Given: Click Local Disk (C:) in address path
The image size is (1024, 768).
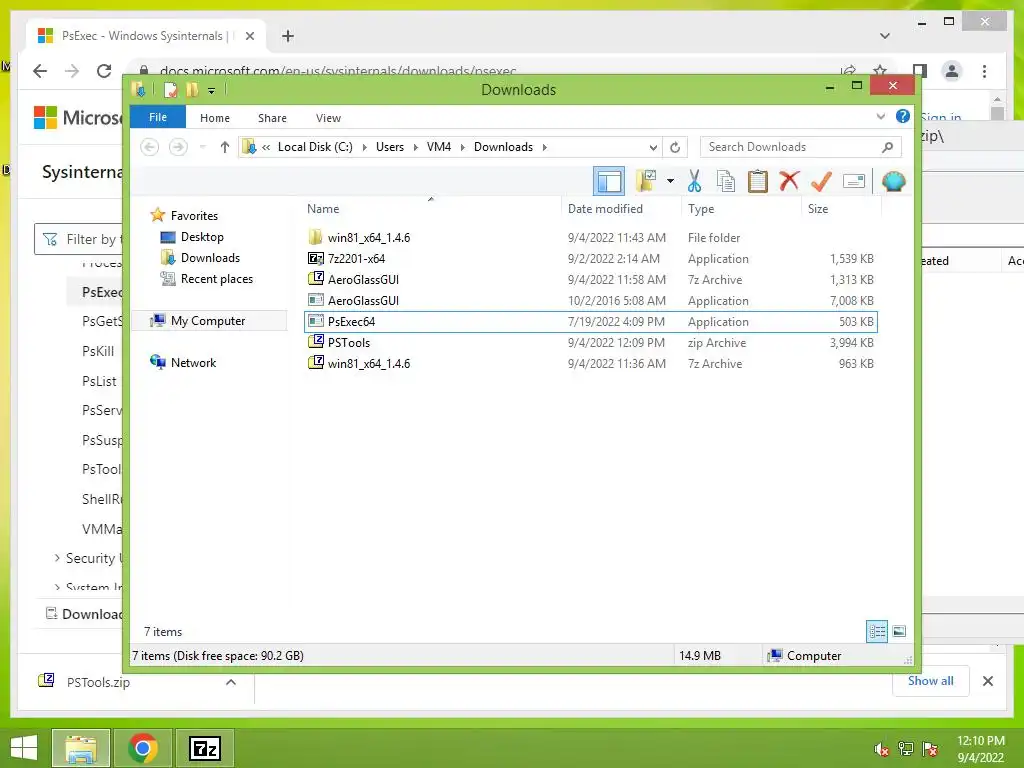Looking at the screenshot, I should 315,147.
